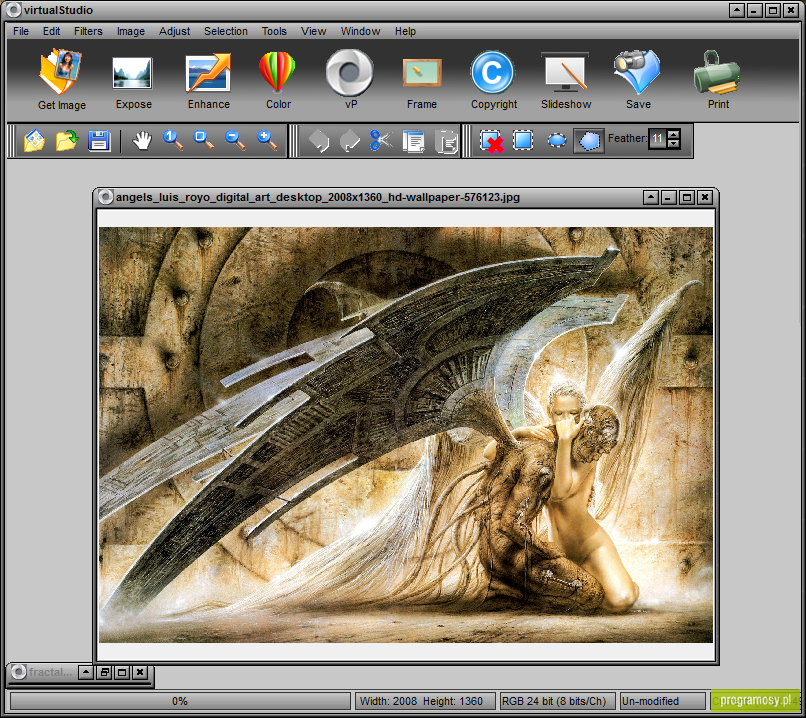This screenshot has height=718, width=806.
Task: Choose the rectangular selection tool
Action: pos(523,140)
